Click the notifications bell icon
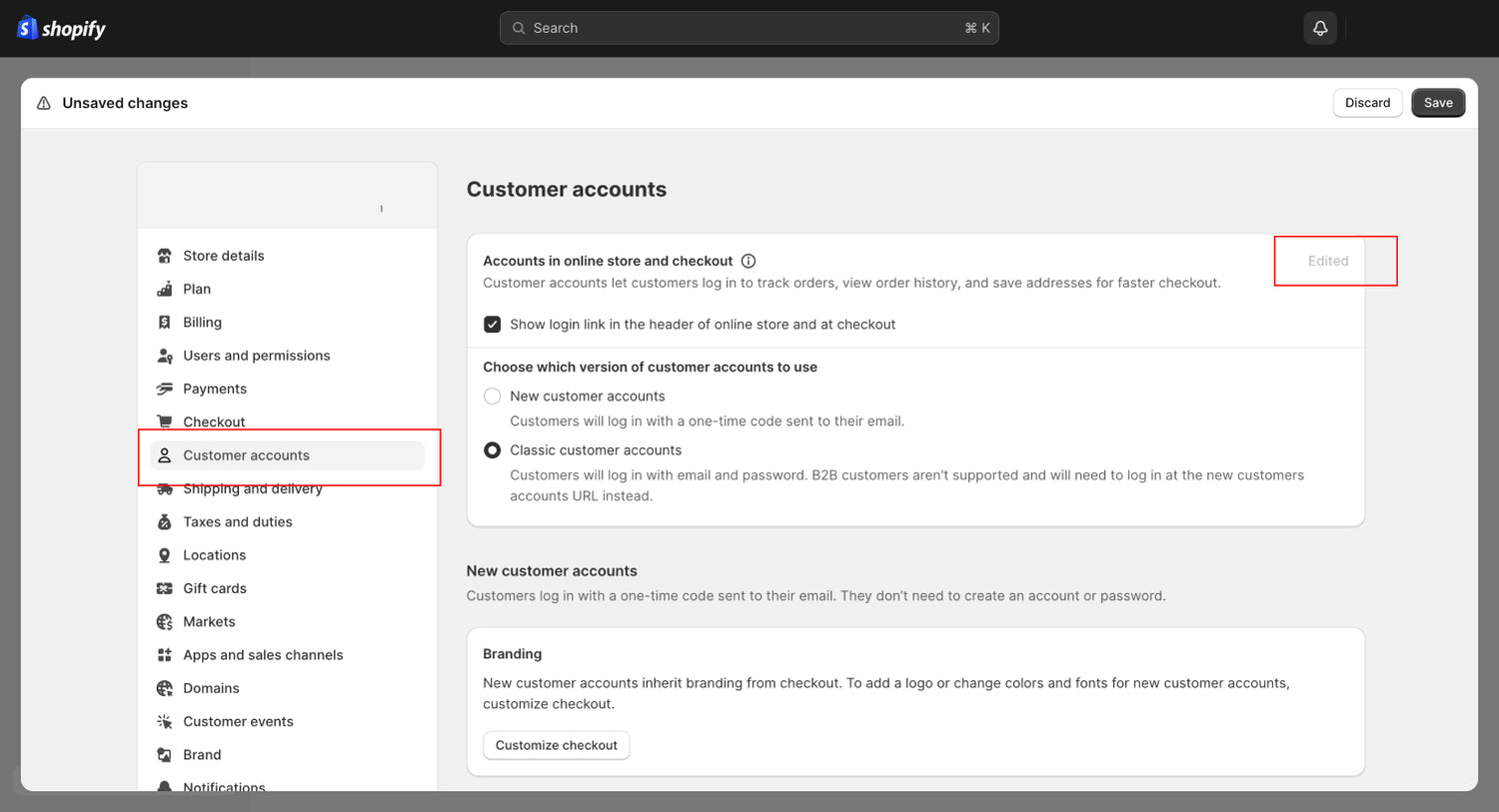1499x812 pixels. [1319, 28]
